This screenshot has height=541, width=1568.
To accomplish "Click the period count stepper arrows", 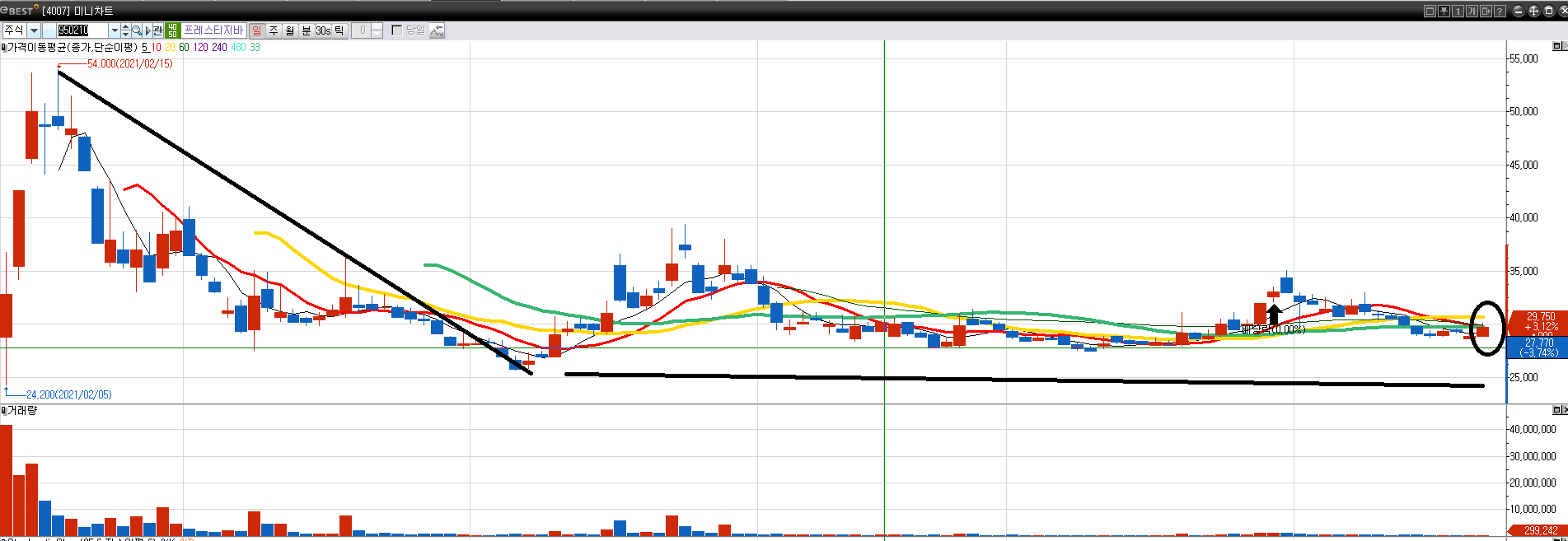I will click(377, 30).
